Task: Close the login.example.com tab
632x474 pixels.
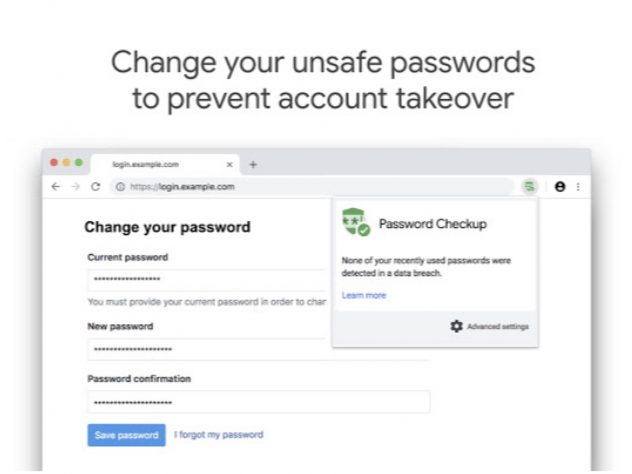Action: (229, 164)
